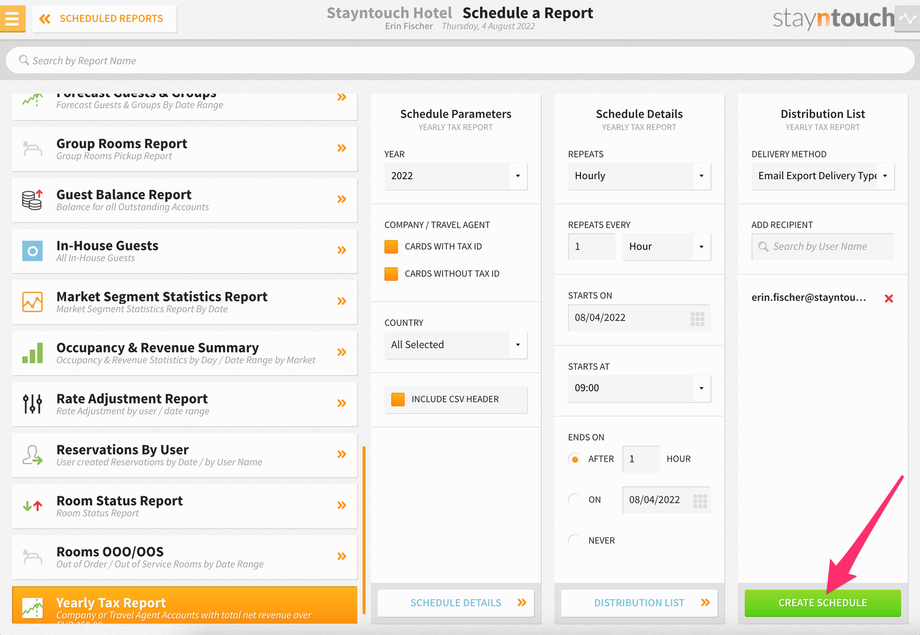Open the Repeats dropdown showing Hourly
The image size is (920, 635).
(639, 176)
